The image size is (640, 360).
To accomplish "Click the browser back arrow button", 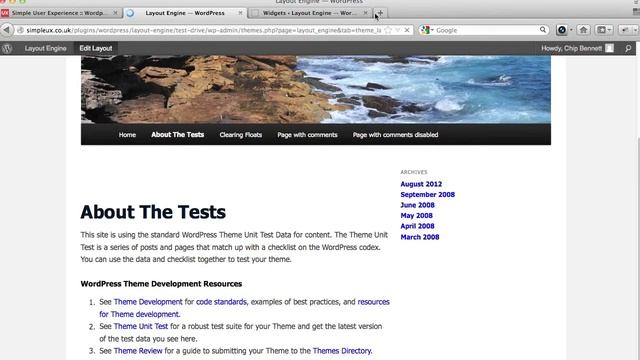I will click(7, 30).
